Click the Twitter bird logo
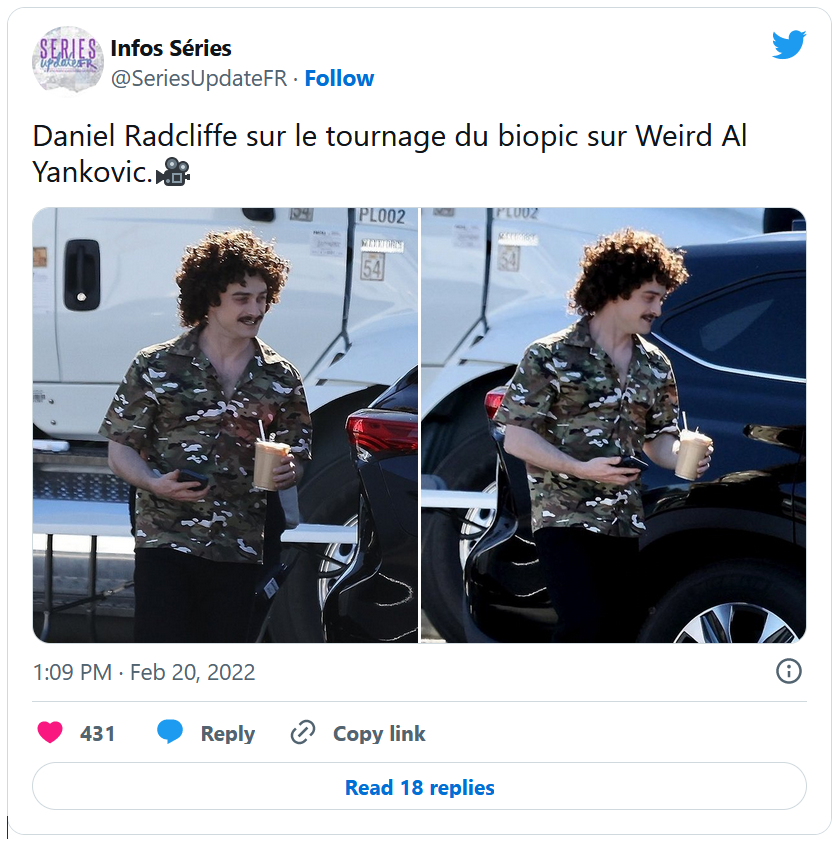This screenshot has height=843, width=840. pos(789,45)
